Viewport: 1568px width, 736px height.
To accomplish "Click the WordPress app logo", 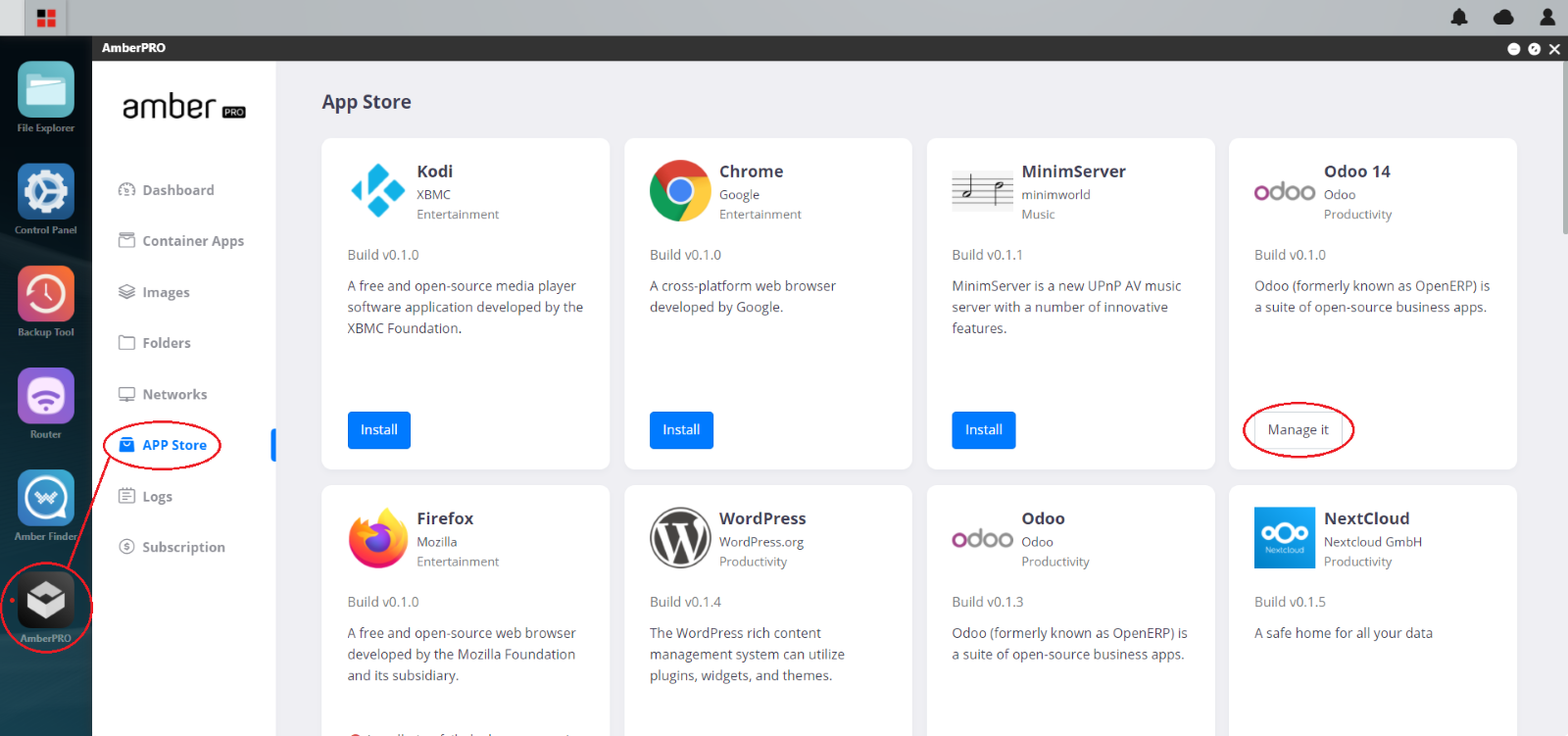I will click(680, 538).
